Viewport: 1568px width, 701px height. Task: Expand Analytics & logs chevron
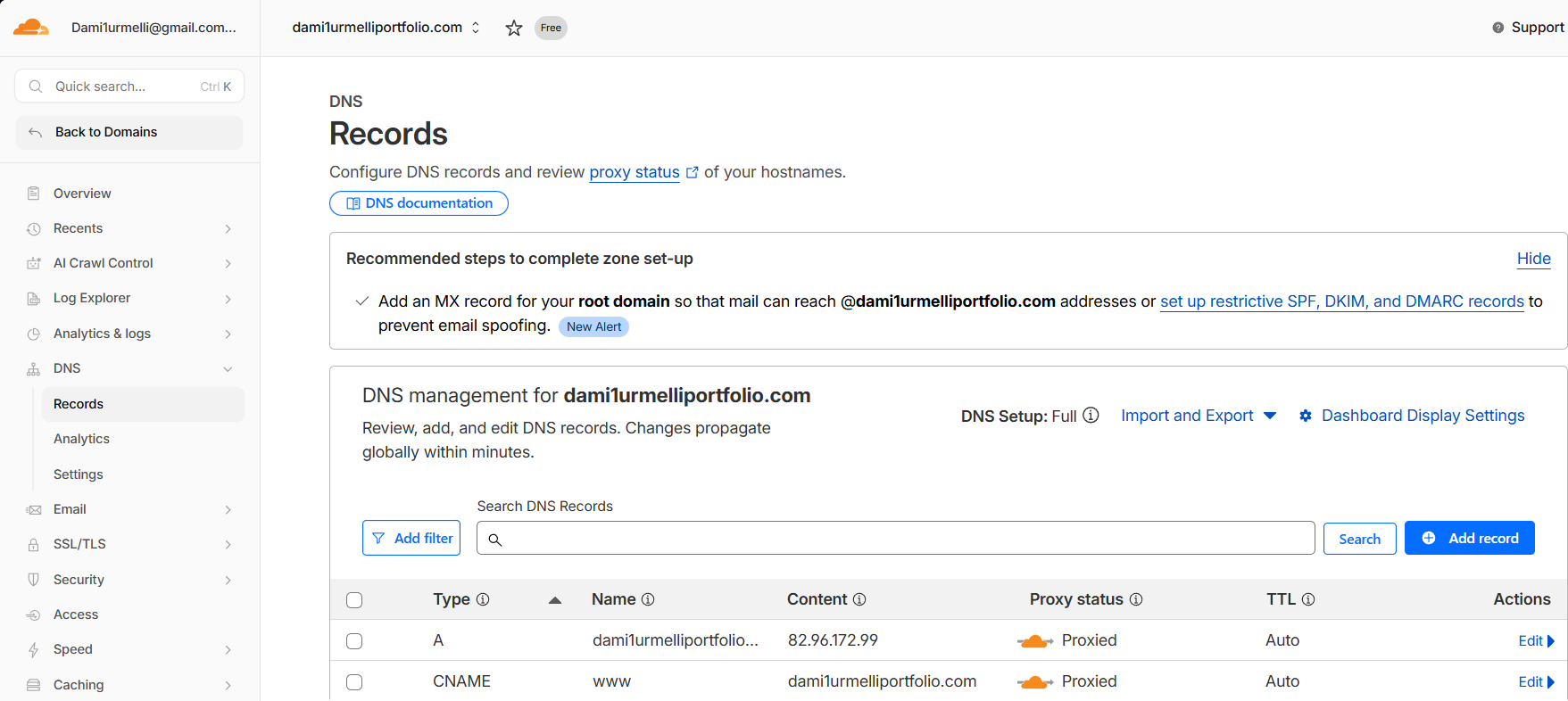228,334
